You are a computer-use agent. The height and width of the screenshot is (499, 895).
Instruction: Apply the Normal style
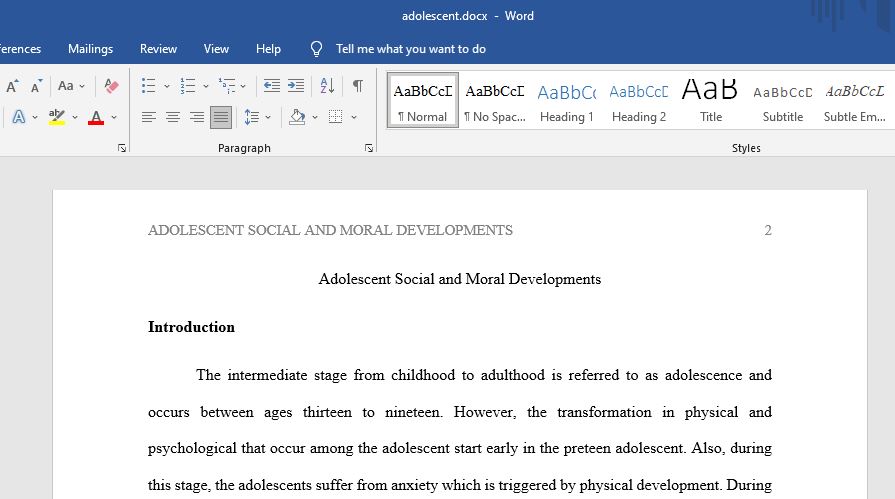pos(422,100)
